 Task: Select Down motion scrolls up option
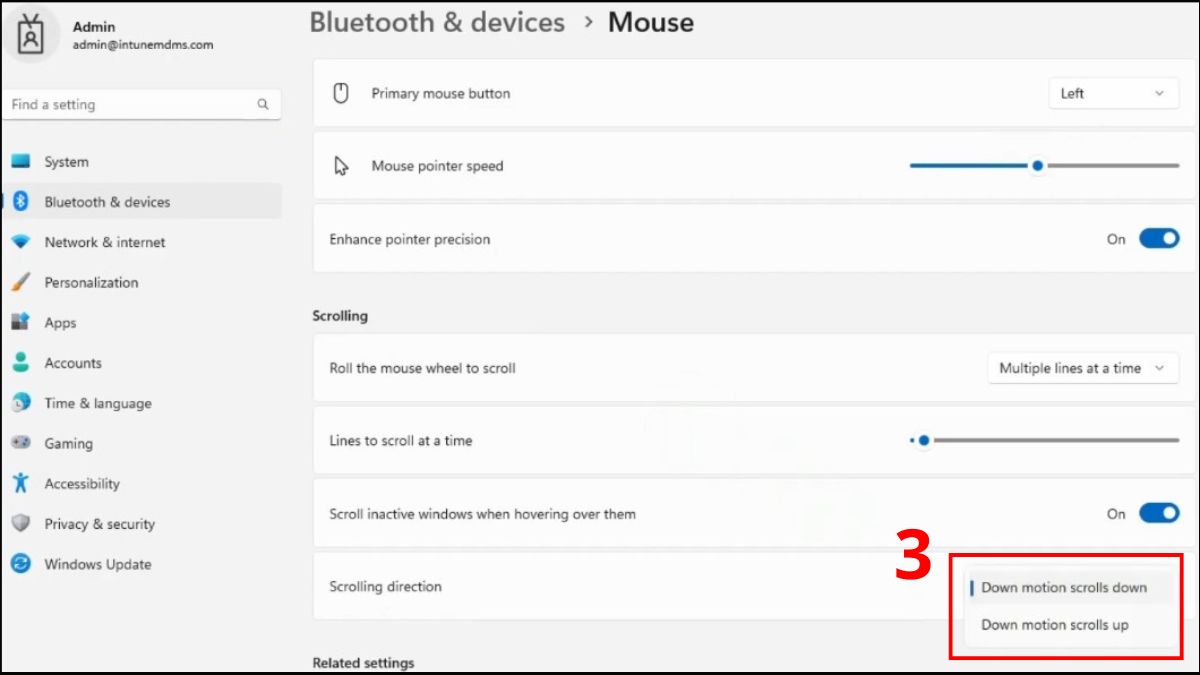click(1055, 625)
